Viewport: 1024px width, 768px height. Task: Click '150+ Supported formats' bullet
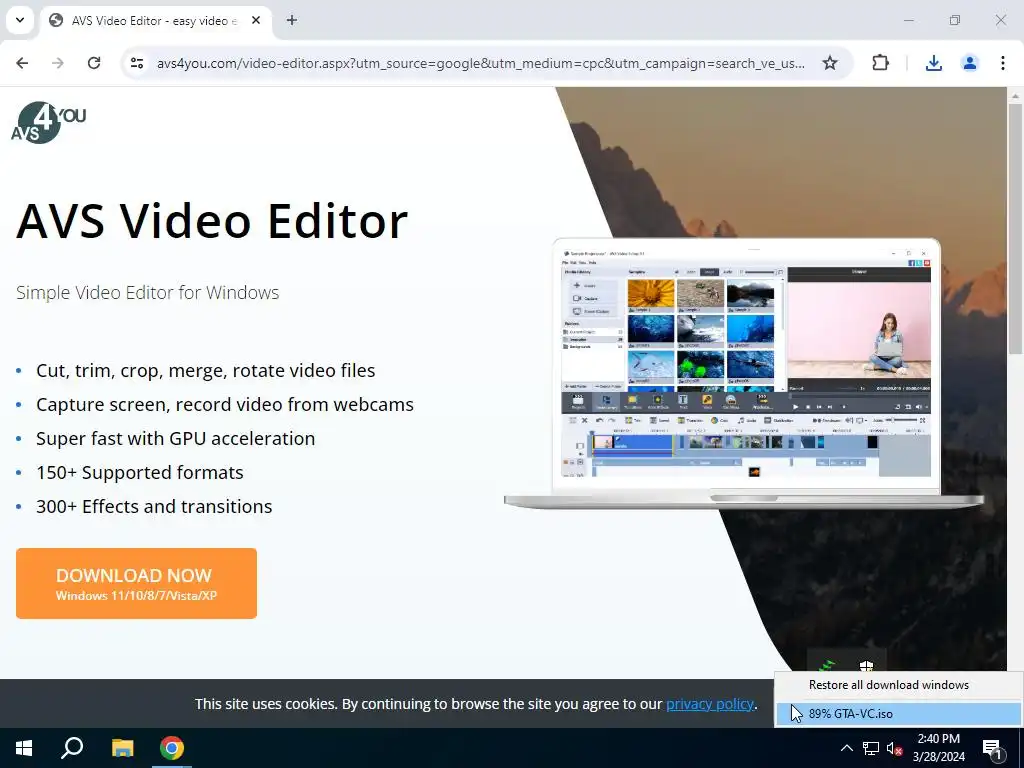tap(140, 472)
